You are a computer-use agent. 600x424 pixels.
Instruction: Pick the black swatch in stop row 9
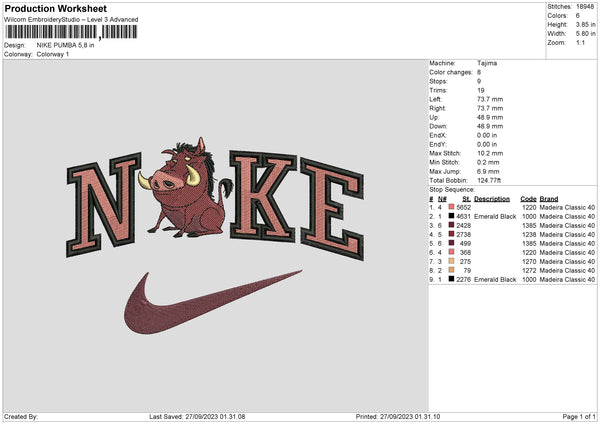[x=452, y=279]
